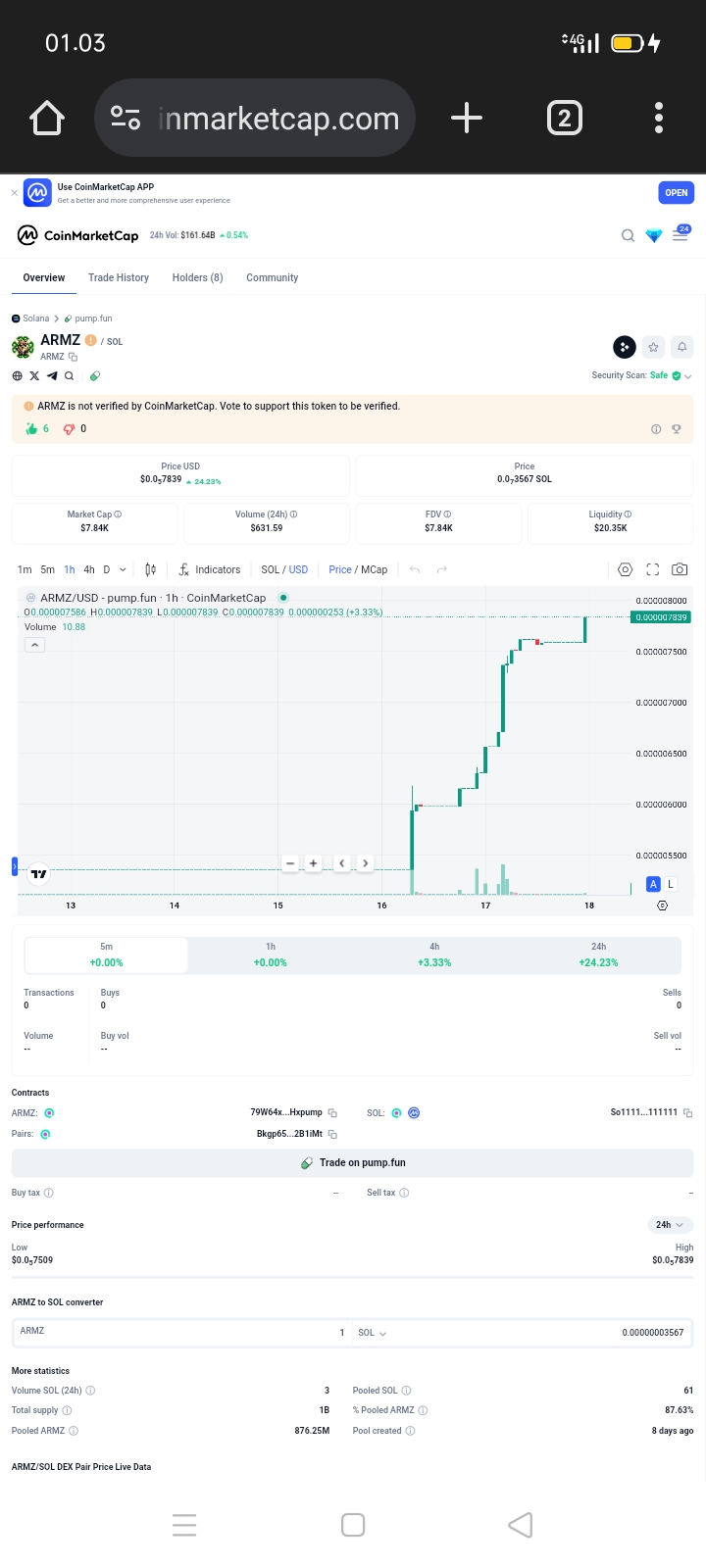Tap the browser home icon

click(x=47, y=119)
